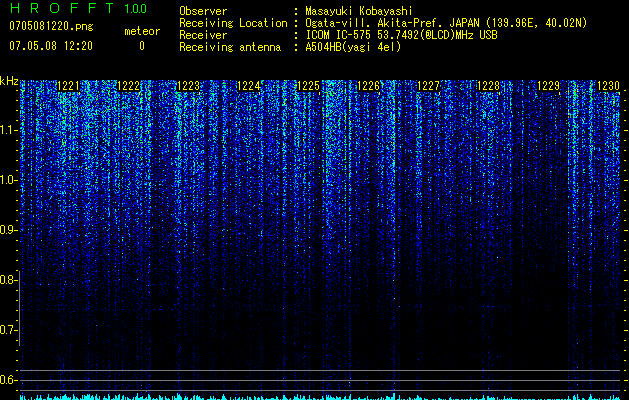Click the 1224 time marker
The height and width of the screenshot is (400, 629).
click(249, 86)
